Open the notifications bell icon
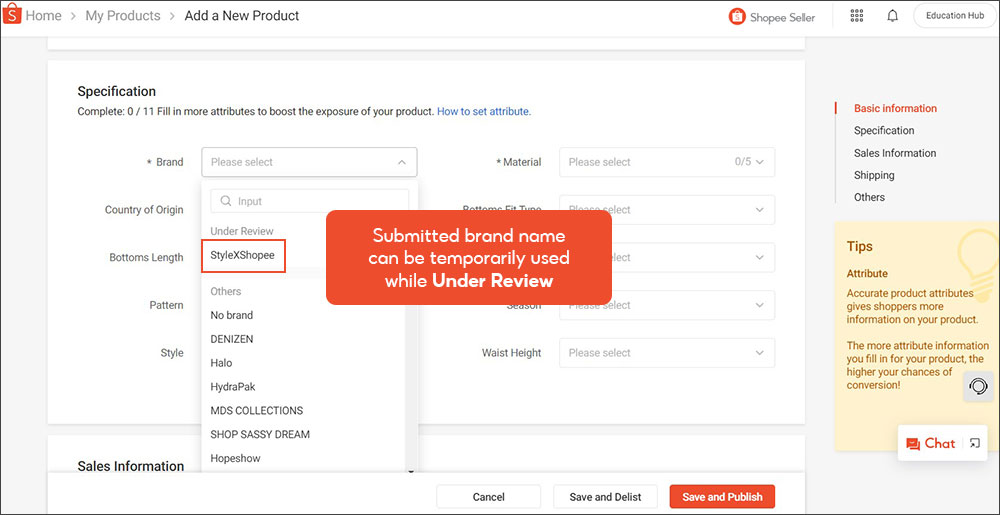The height and width of the screenshot is (515, 1000). 892,16
